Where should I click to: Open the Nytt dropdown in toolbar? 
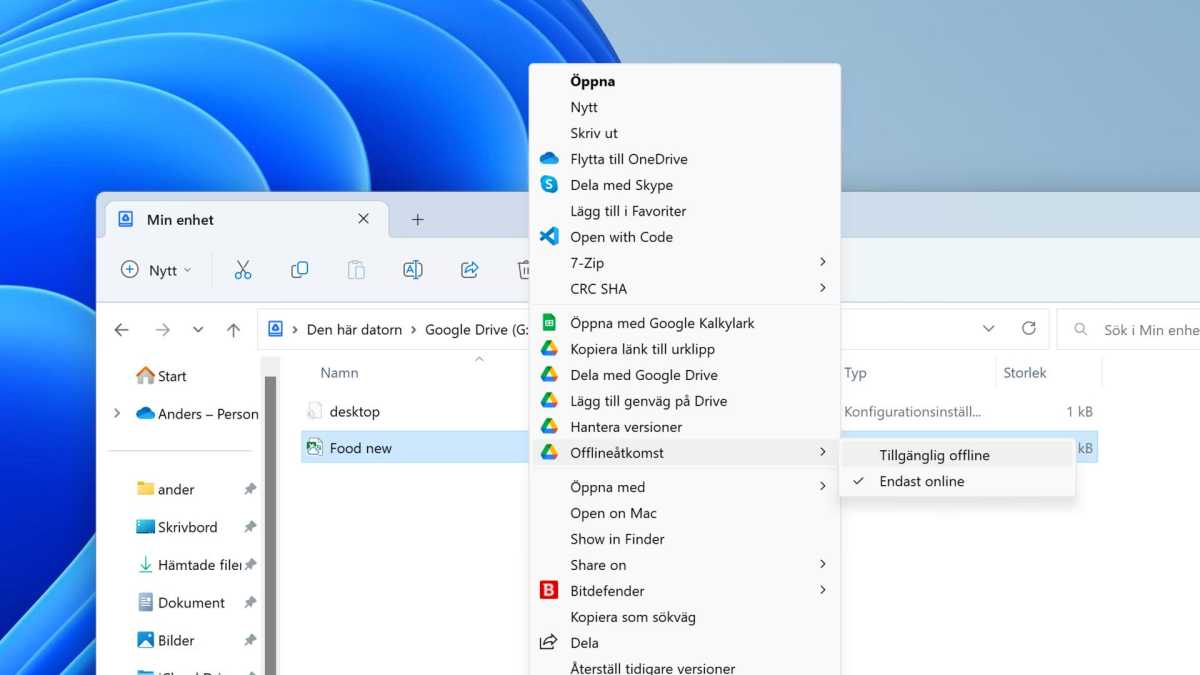pyautogui.click(x=156, y=270)
